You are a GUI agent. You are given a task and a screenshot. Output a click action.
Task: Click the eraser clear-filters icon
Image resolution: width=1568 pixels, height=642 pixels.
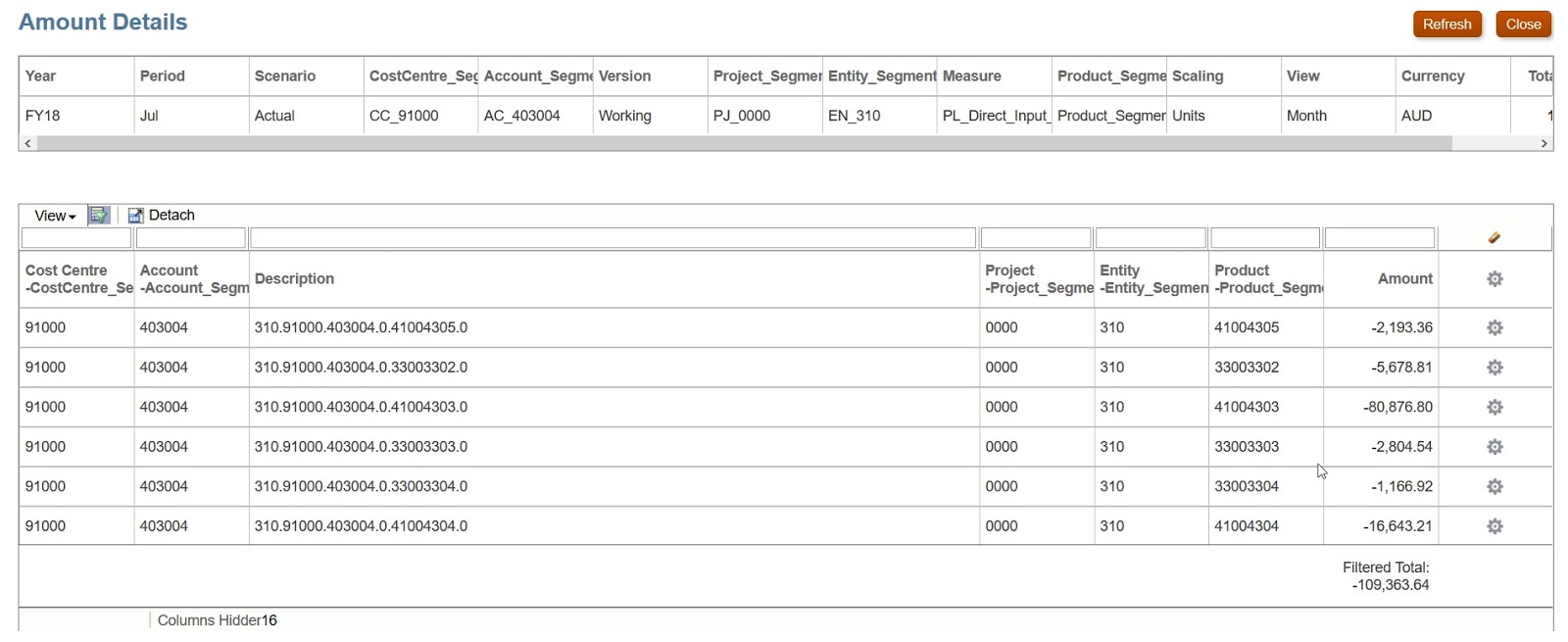[x=1494, y=238]
